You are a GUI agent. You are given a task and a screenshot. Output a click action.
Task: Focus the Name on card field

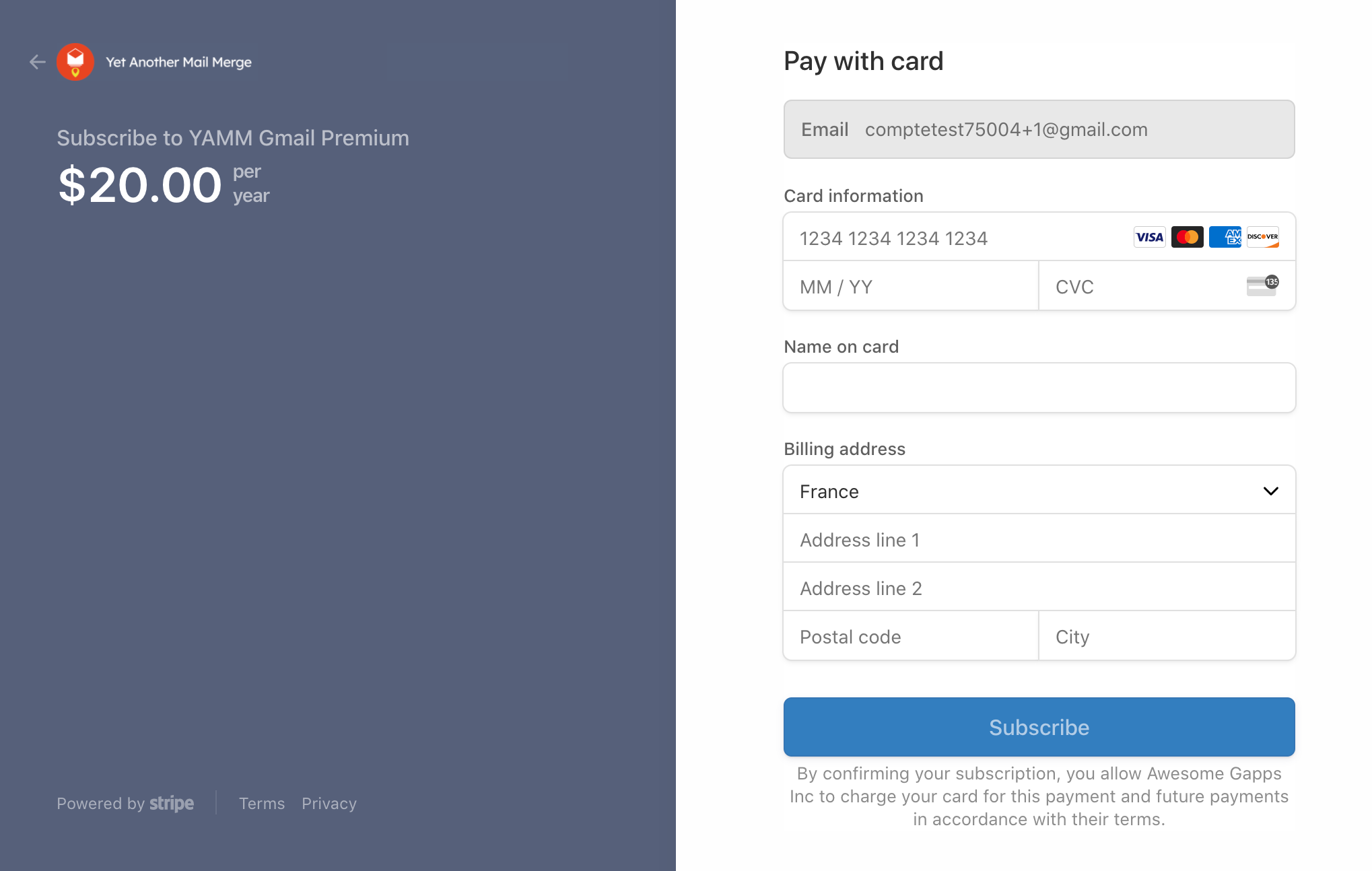point(1039,388)
